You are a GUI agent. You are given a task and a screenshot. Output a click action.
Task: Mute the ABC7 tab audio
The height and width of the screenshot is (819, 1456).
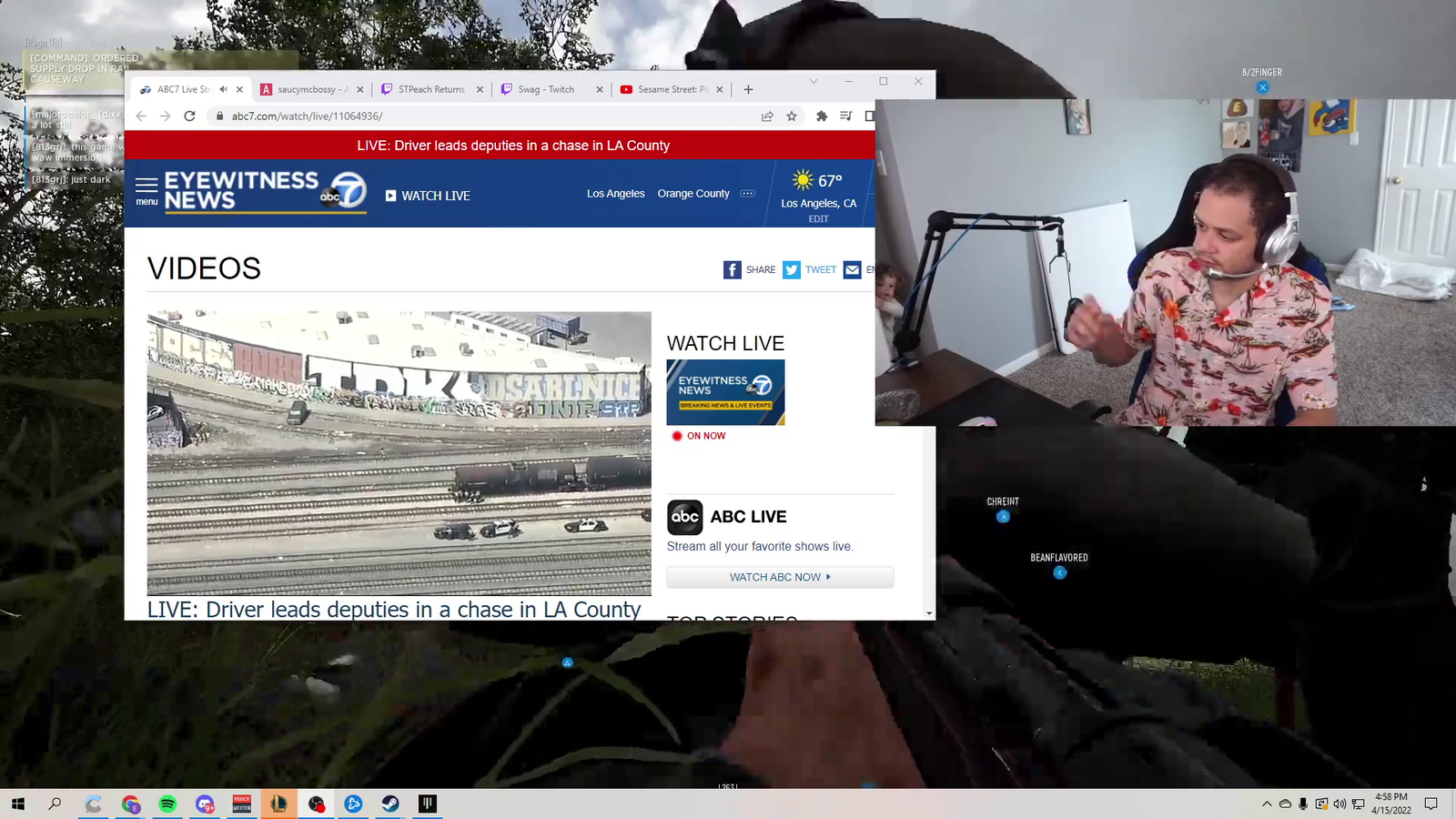[223, 89]
